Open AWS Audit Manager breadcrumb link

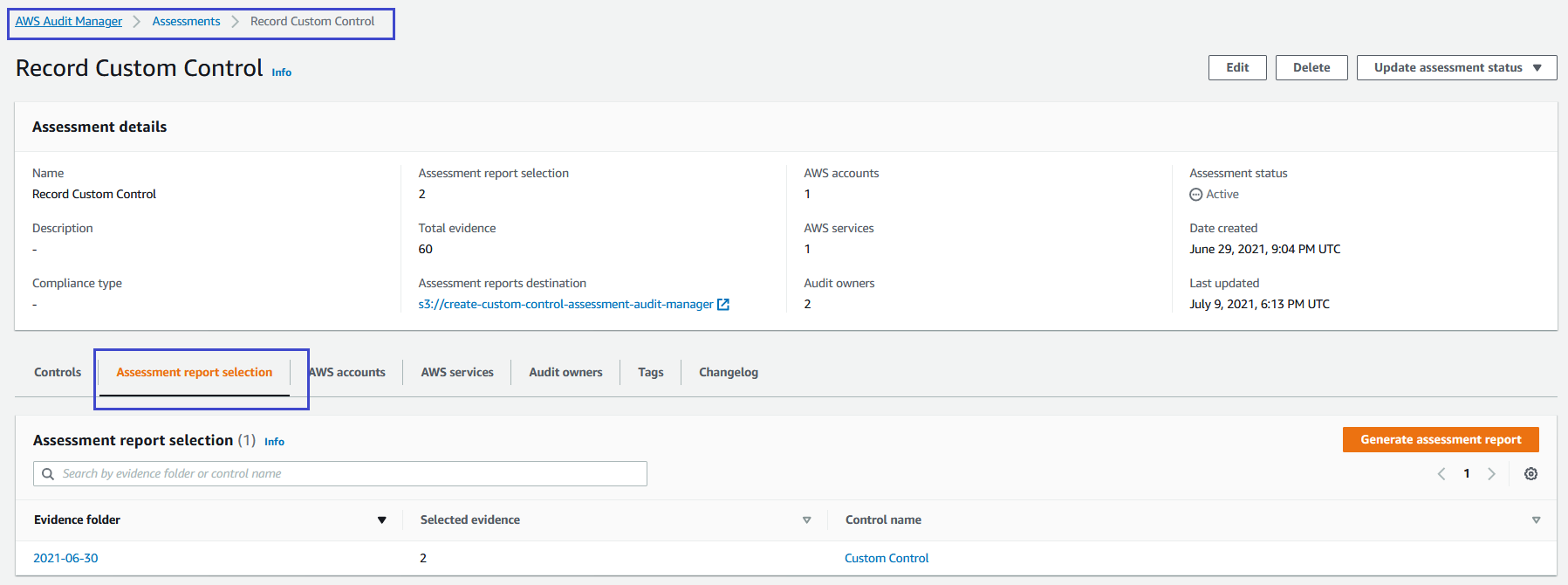pyautogui.click(x=69, y=22)
